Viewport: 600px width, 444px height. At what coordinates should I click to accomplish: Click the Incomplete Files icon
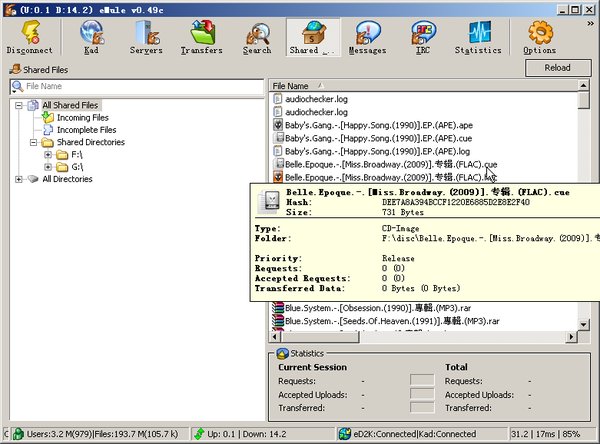coord(48,130)
